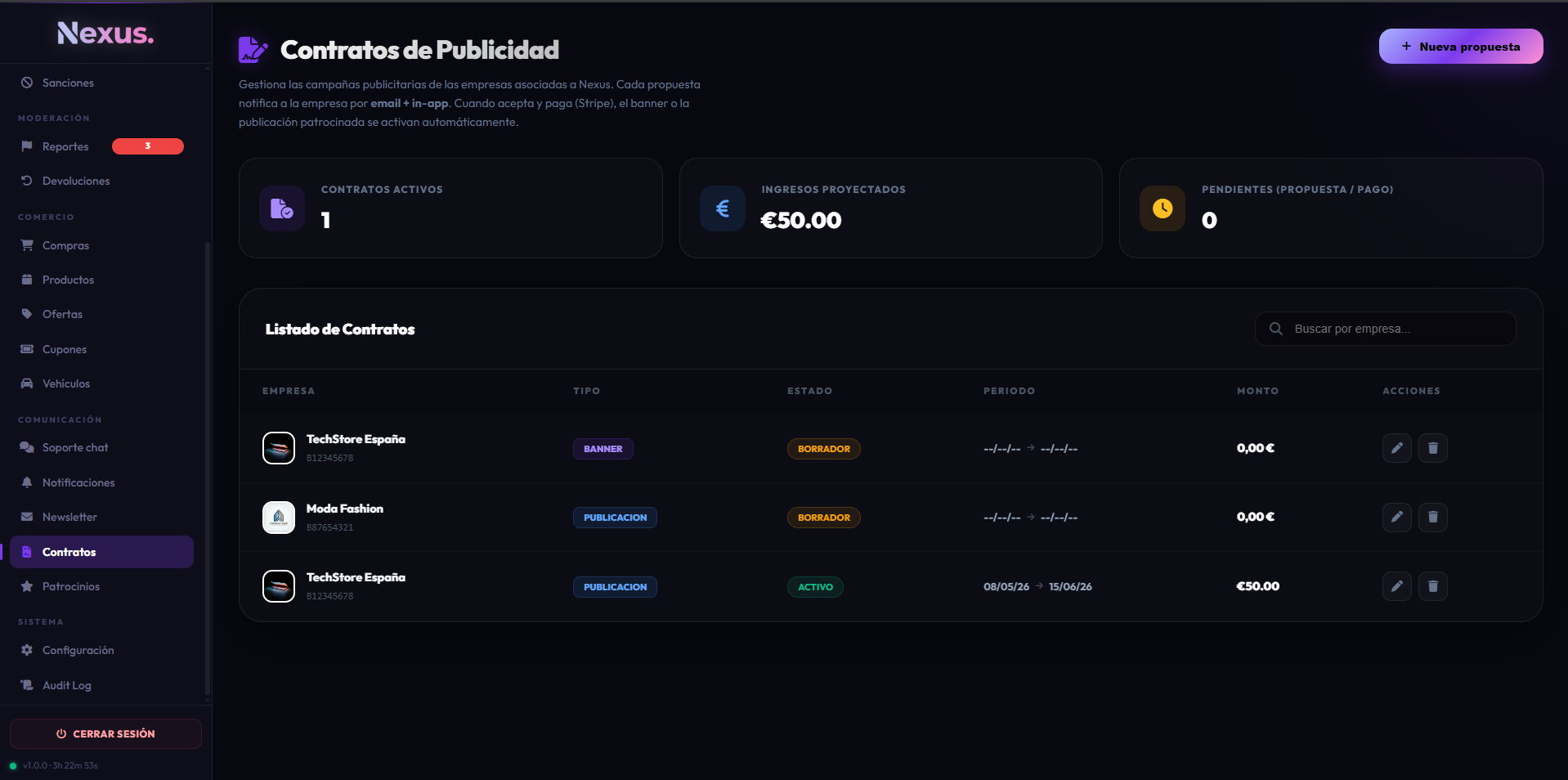The width and height of the screenshot is (1568, 780).
Task: Click the ACTIVO status badge
Action: tap(815, 587)
